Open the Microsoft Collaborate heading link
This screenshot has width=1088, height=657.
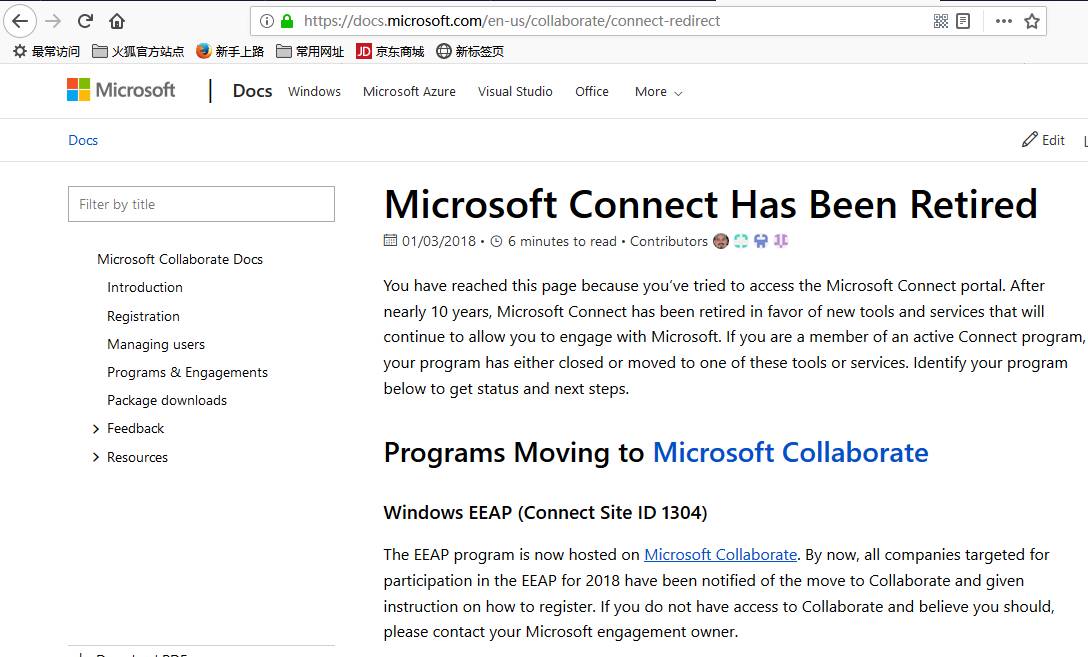[790, 453]
